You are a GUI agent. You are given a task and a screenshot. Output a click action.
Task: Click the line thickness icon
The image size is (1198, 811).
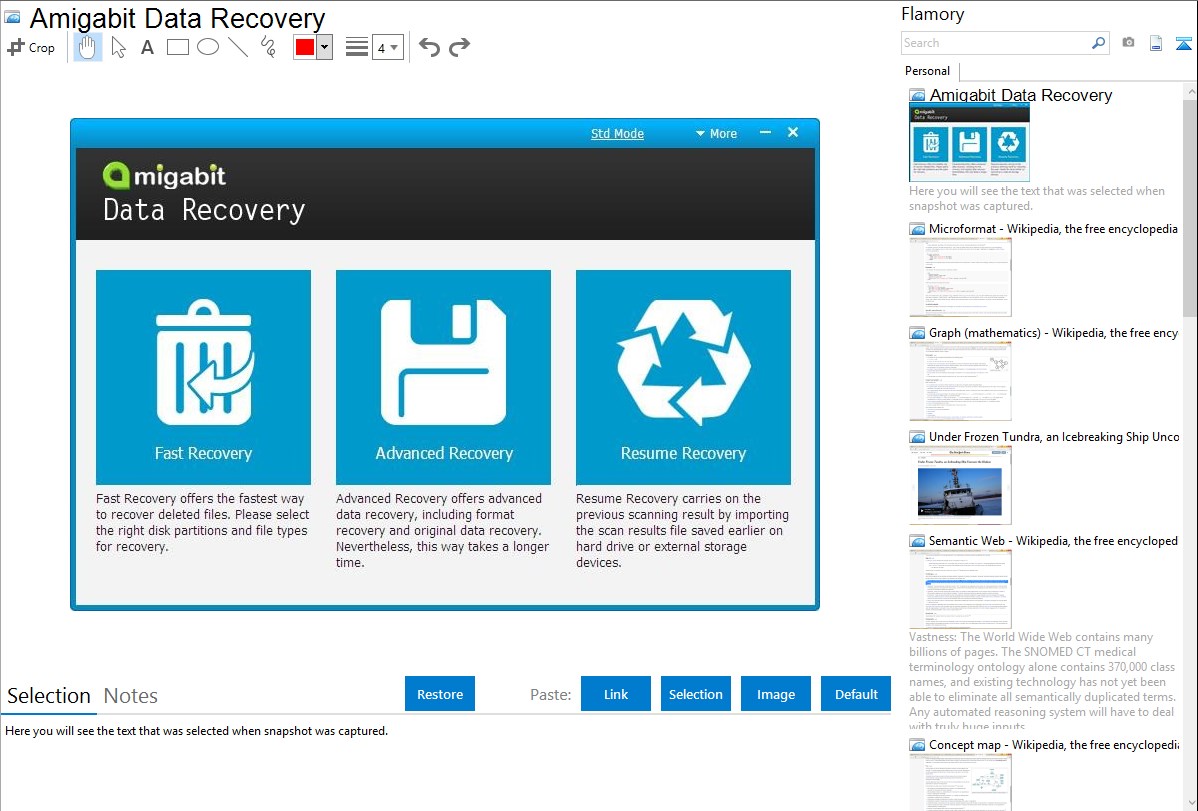(x=357, y=47)
